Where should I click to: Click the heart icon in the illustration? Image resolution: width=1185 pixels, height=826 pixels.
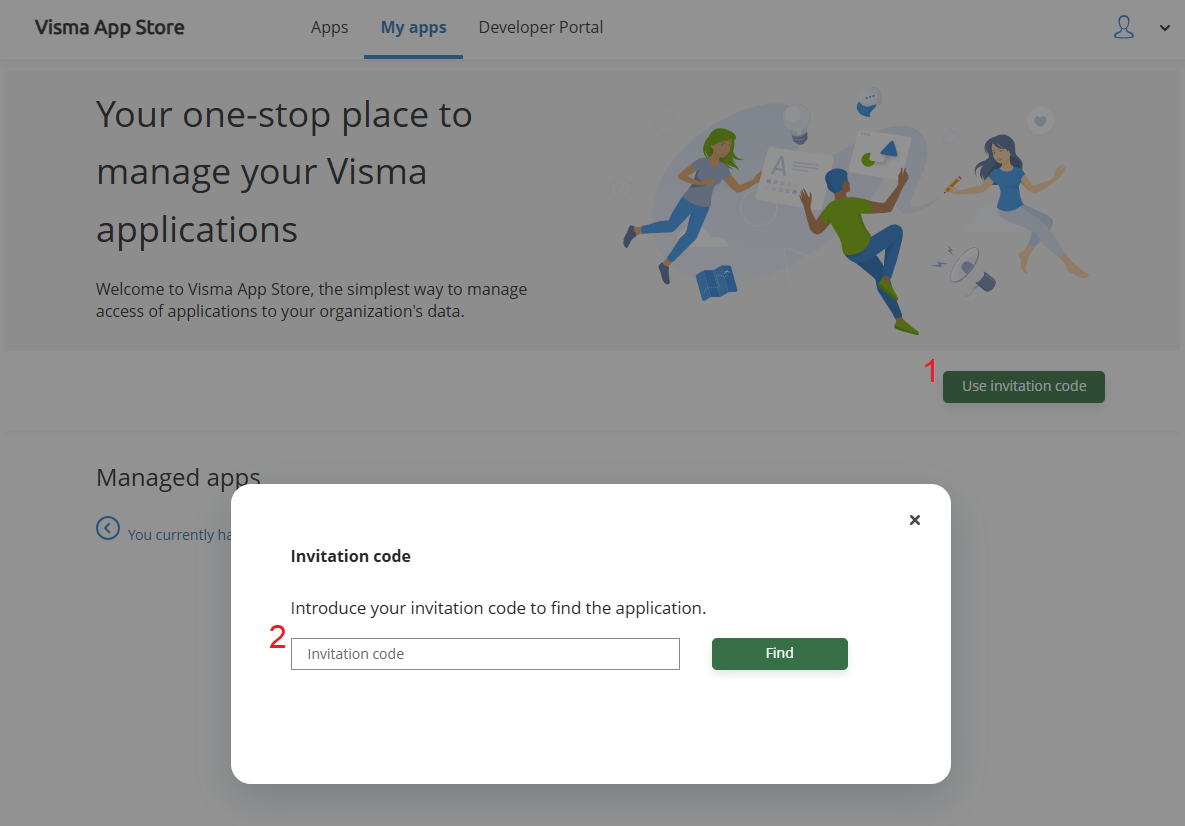pyautogui.click(x=1040, y=121)
